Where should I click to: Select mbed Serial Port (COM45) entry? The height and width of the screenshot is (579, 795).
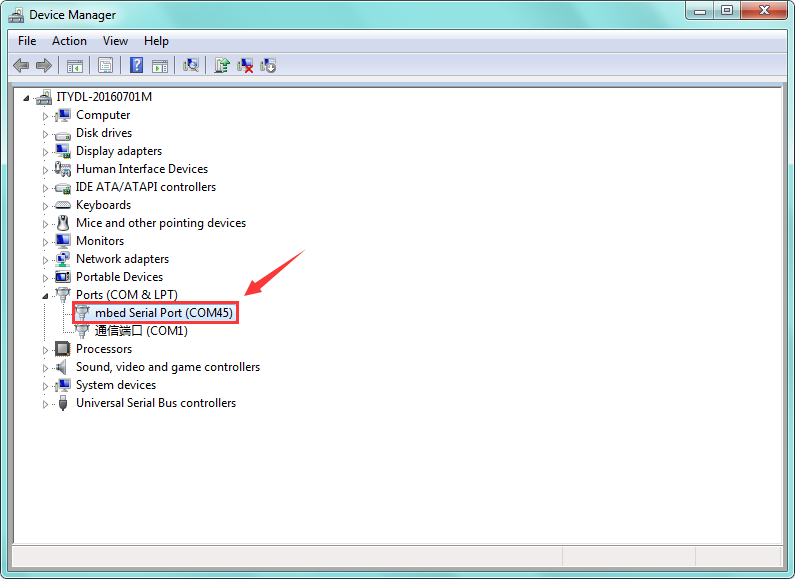pyautogui.click(x=163, y=313)
